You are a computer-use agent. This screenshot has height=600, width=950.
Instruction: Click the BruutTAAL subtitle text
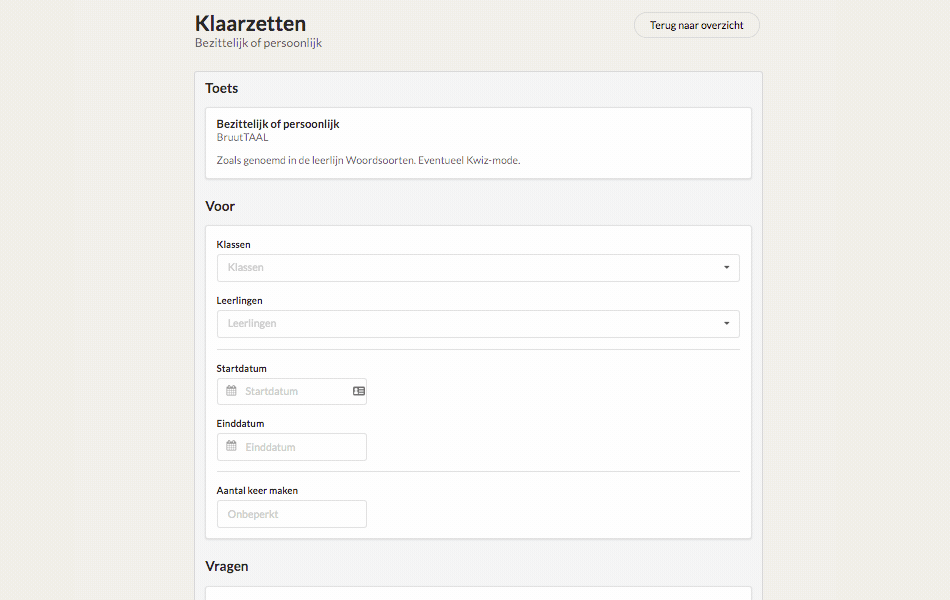242,138
